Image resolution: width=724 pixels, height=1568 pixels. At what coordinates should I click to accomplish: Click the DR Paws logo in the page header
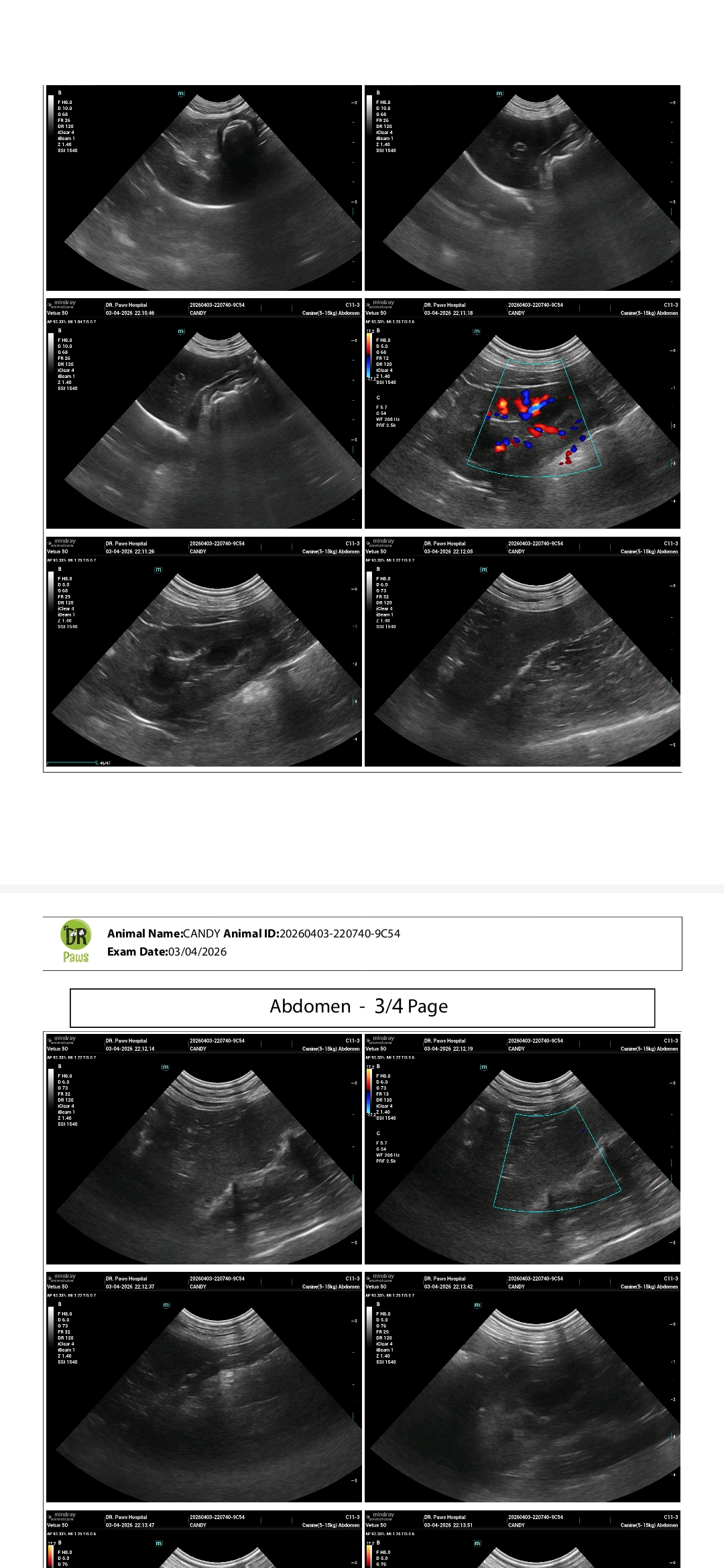tap(76, 941)
